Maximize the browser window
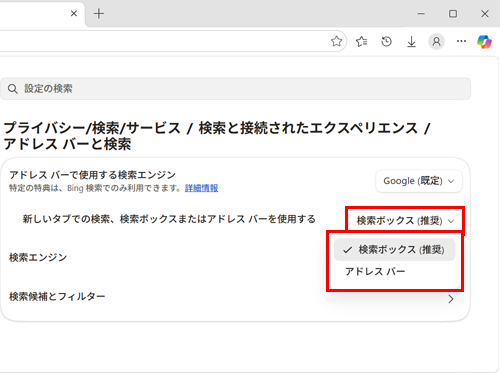 pyautogui.click(x=453, y=14)
